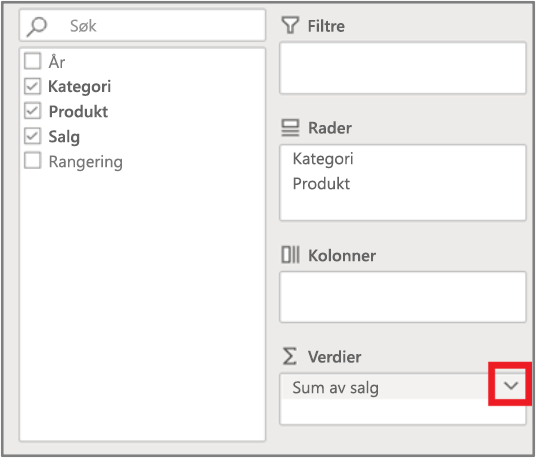Click the Kolonner columns icon
Image resolution: width=536 pixels, height=458 pixels.
point(290,255)
